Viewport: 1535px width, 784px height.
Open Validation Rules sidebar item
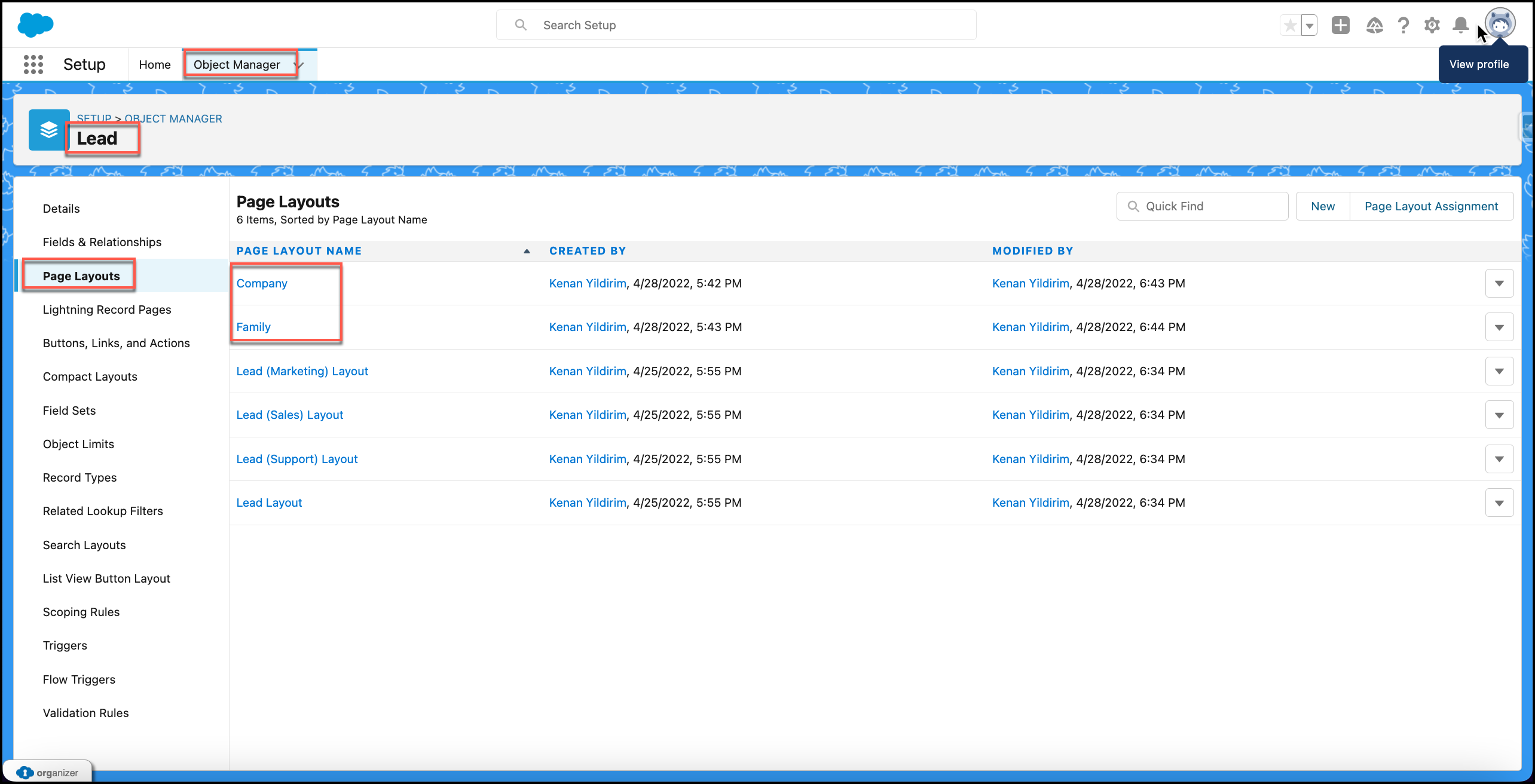coord(85,713)
